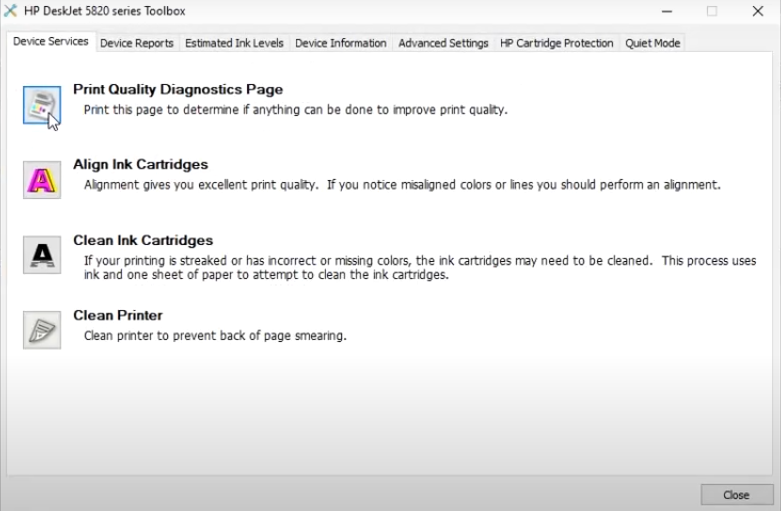Click the 'If your printing is streaked' description
The height and width of the screenshot is (511, 781).
(x=420, y=267)
